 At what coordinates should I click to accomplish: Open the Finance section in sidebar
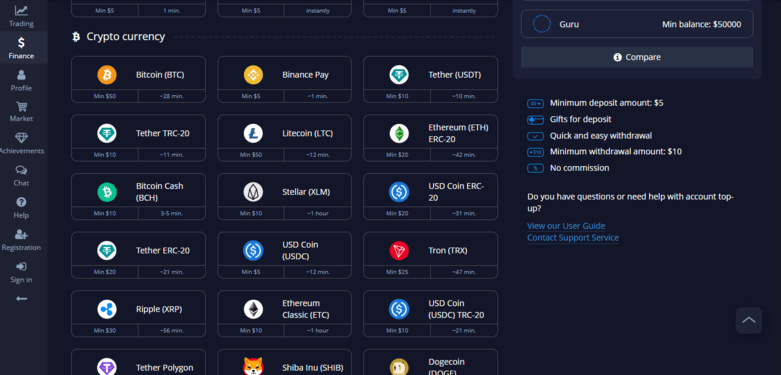[21, 48]
